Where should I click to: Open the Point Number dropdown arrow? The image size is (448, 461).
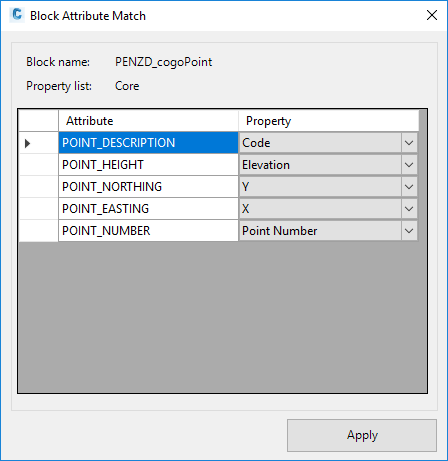[409, 231]
